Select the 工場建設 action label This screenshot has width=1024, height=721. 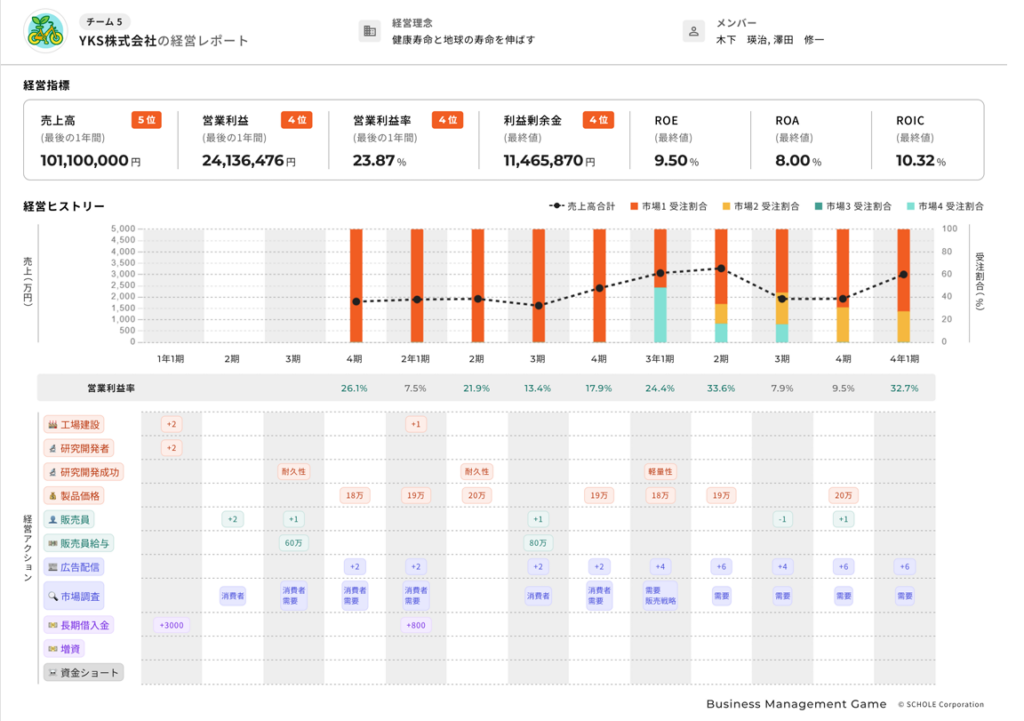click(77, 424)
